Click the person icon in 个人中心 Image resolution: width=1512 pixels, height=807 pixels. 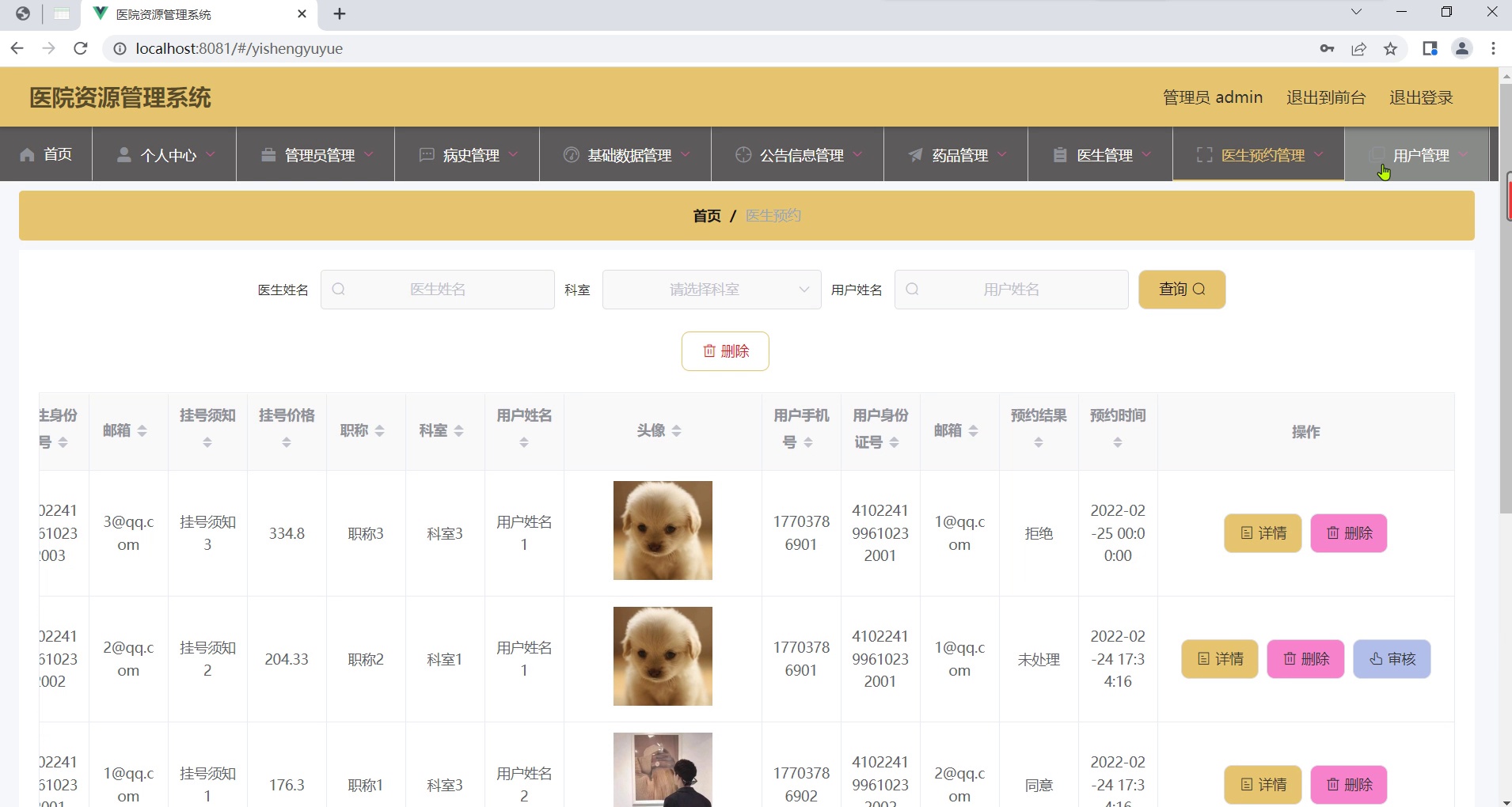[123, 154]
